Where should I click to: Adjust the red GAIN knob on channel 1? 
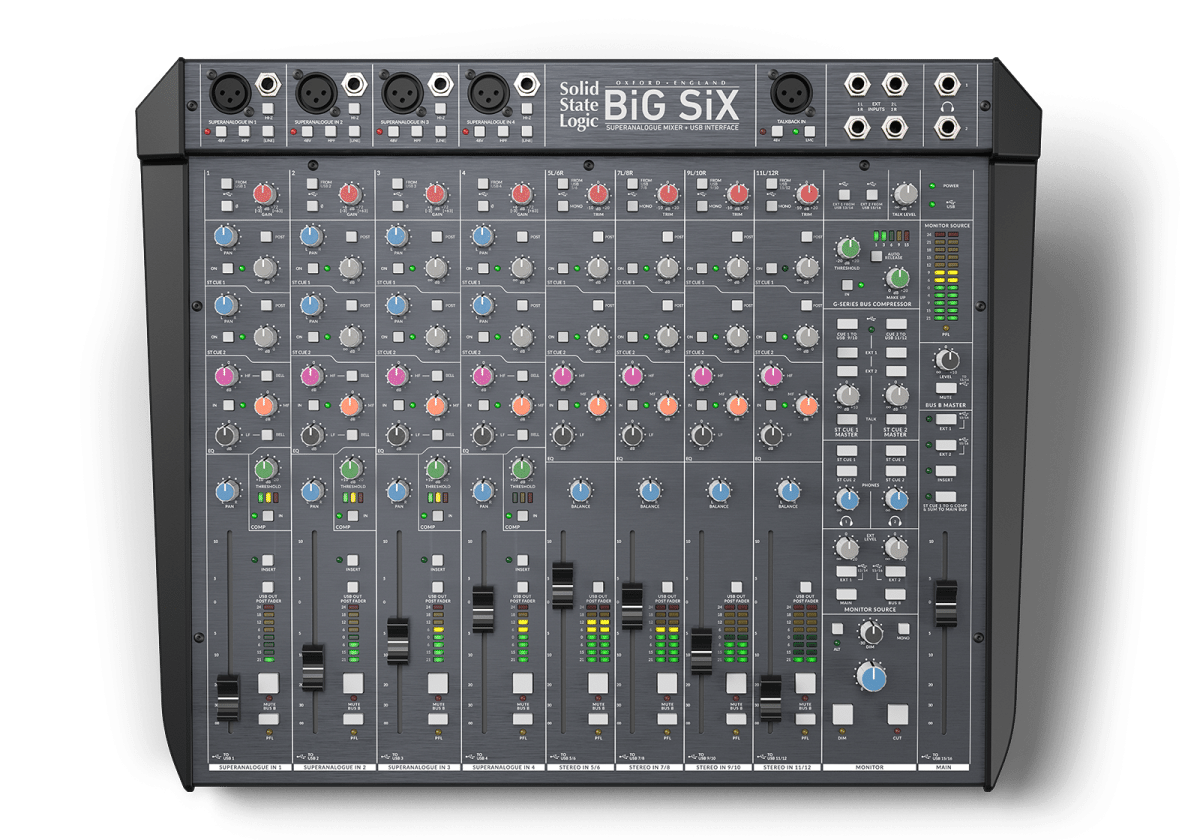point(264,193)
